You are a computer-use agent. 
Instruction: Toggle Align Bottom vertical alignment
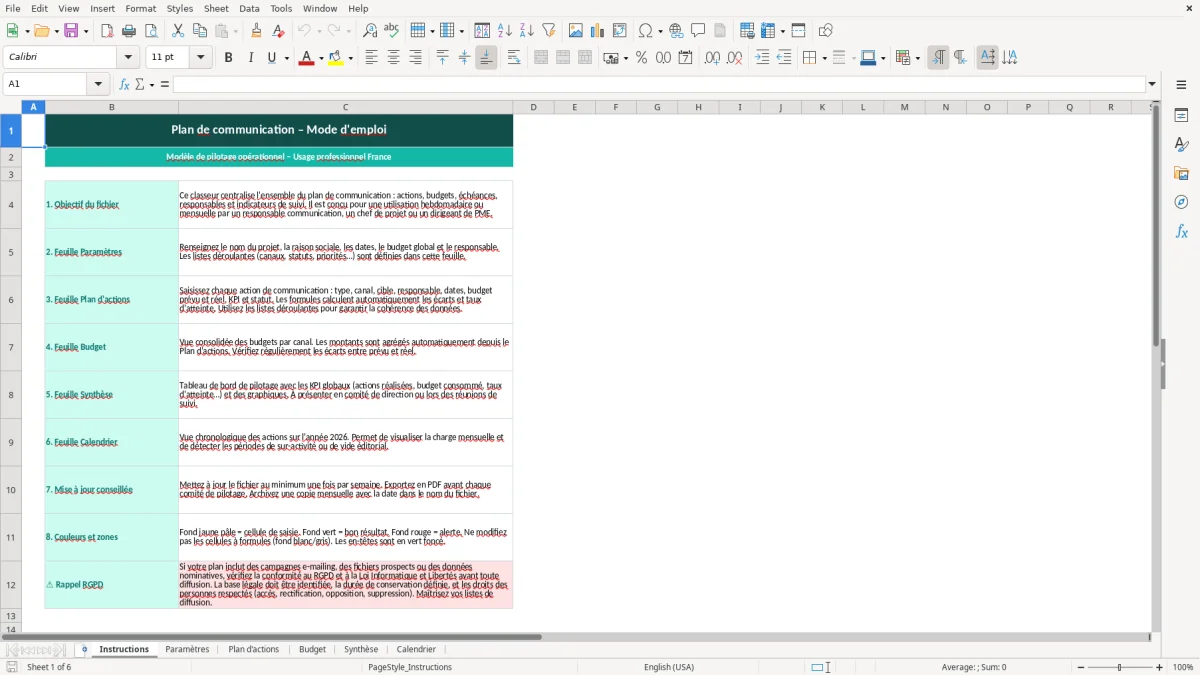click(486, 58)
